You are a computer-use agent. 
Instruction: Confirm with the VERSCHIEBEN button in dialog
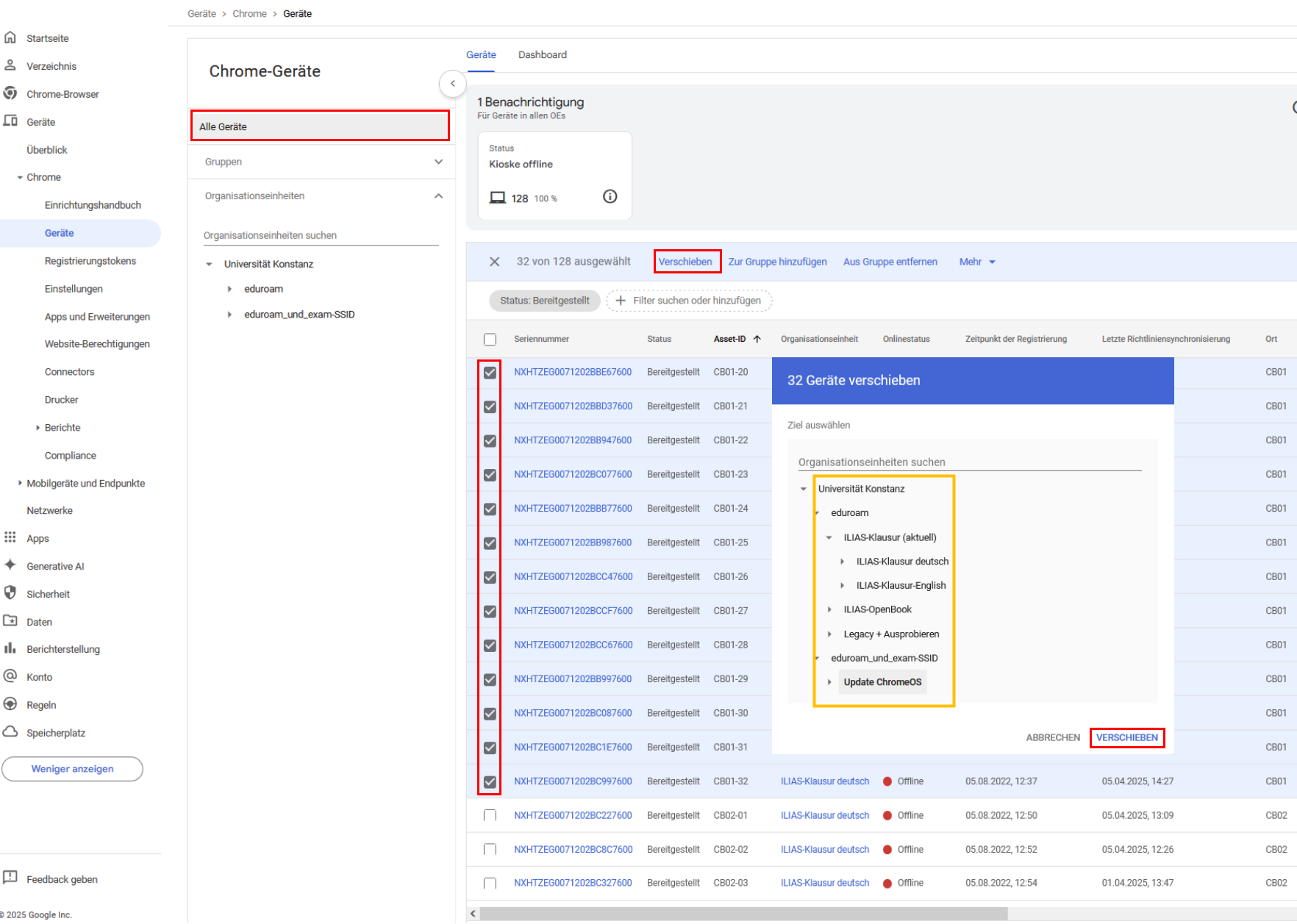1126,737
